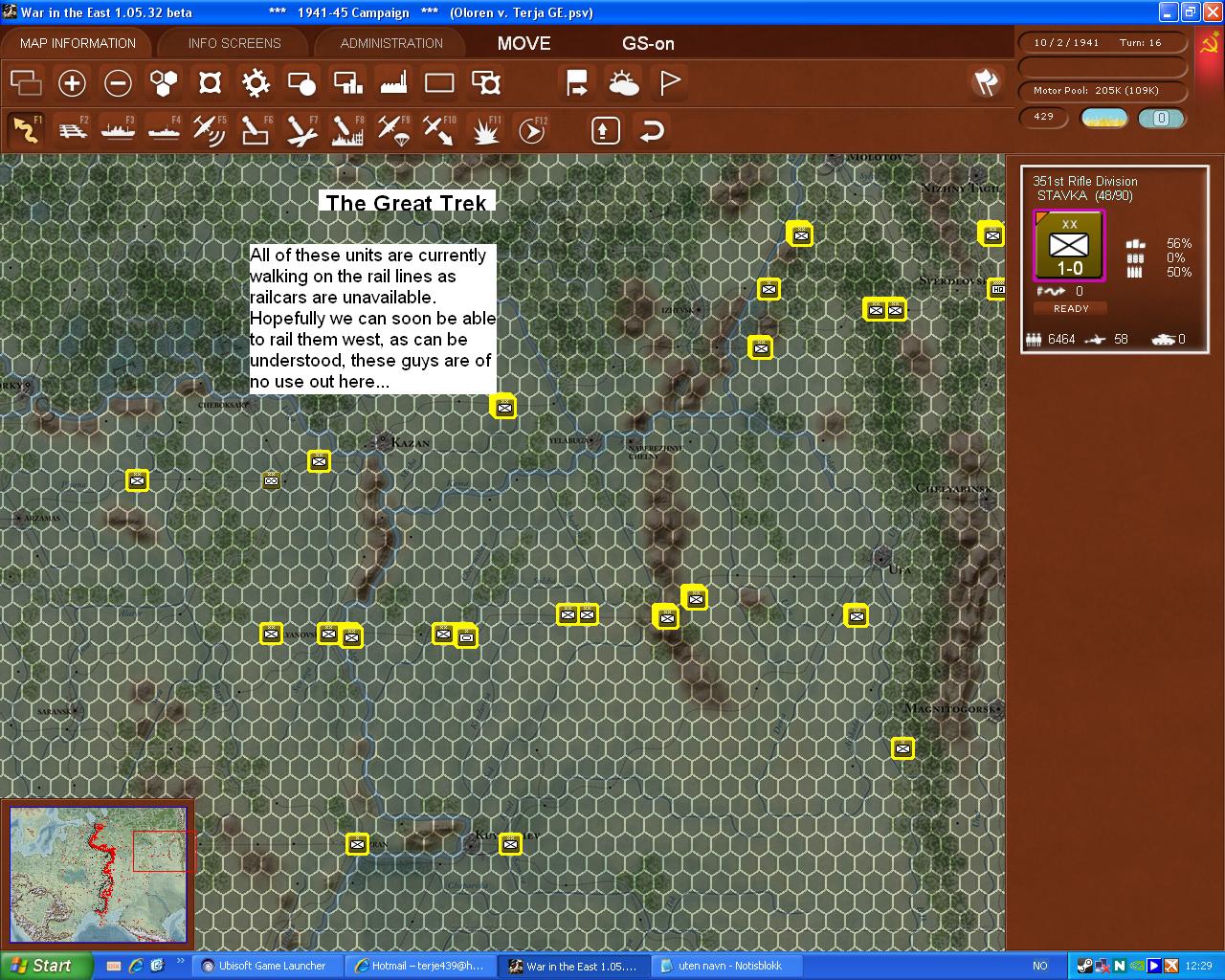The width and height of the screenshot is (1225, 980).
Task: Select the F9 aircraft with parachute mode
Action: (393, 129)
